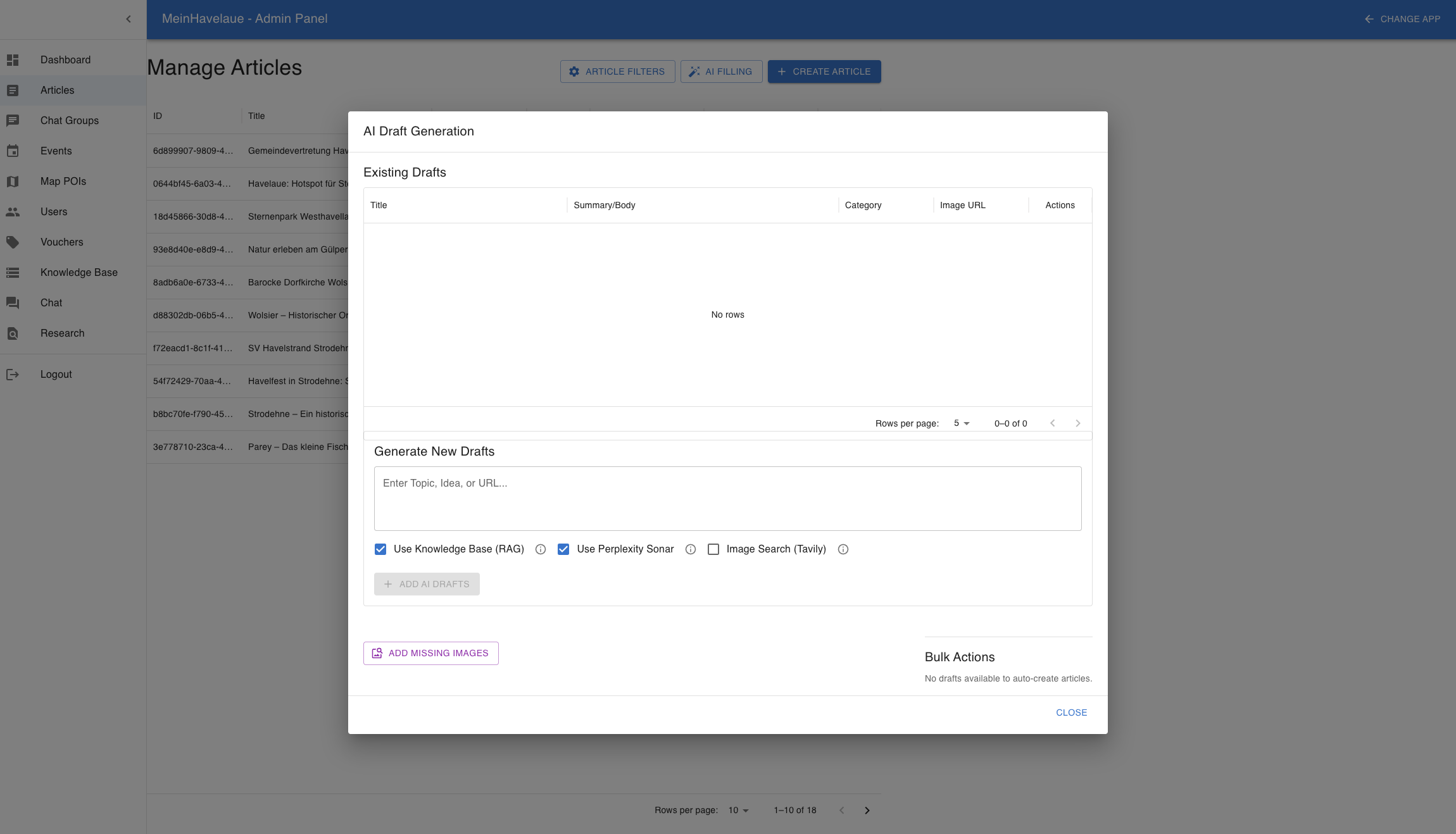Change rows per page for the articles table
Viewport: 1456px width, 834px height.
pyautogui.click(x=736, y=810)
